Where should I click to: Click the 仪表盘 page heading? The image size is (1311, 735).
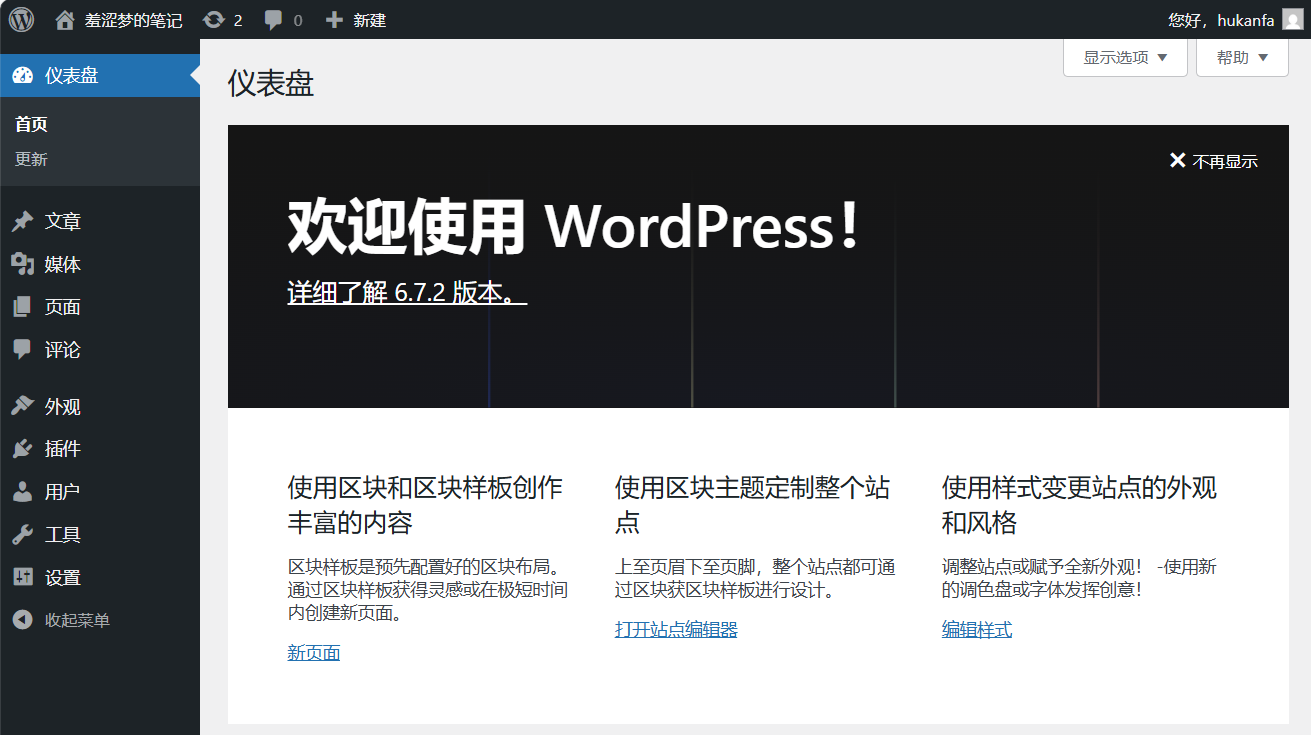[x=271, y=83]
